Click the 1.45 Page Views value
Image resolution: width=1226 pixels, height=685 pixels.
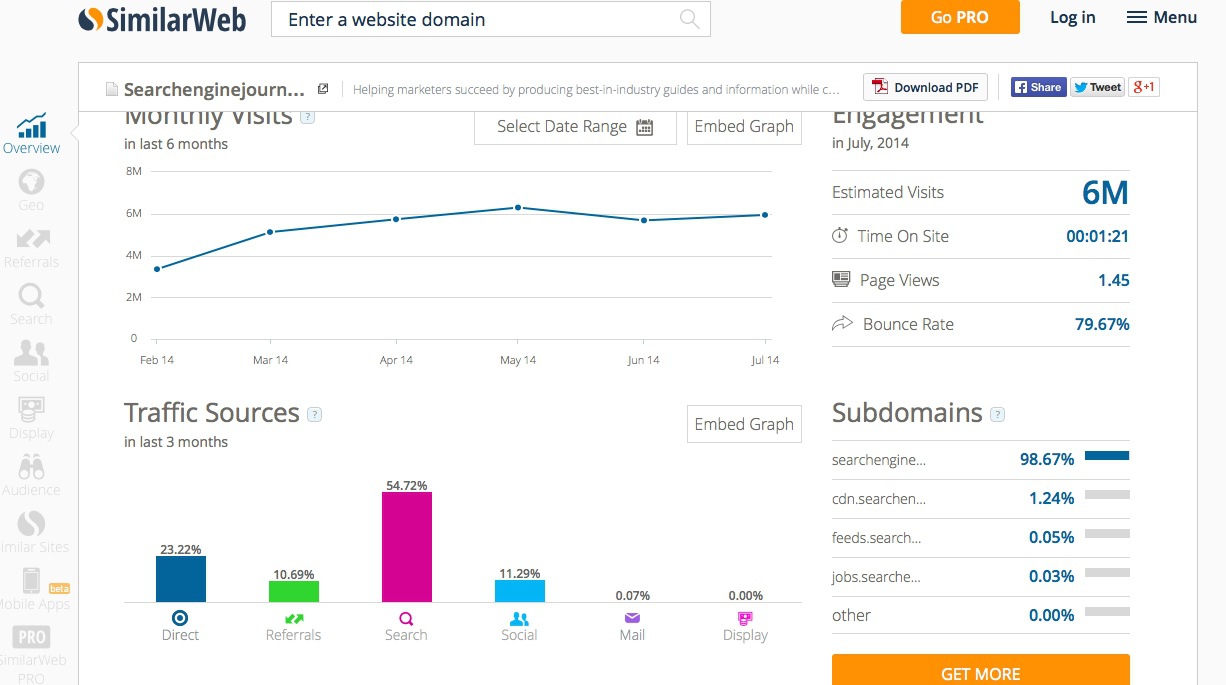[x=1114, y=280]
